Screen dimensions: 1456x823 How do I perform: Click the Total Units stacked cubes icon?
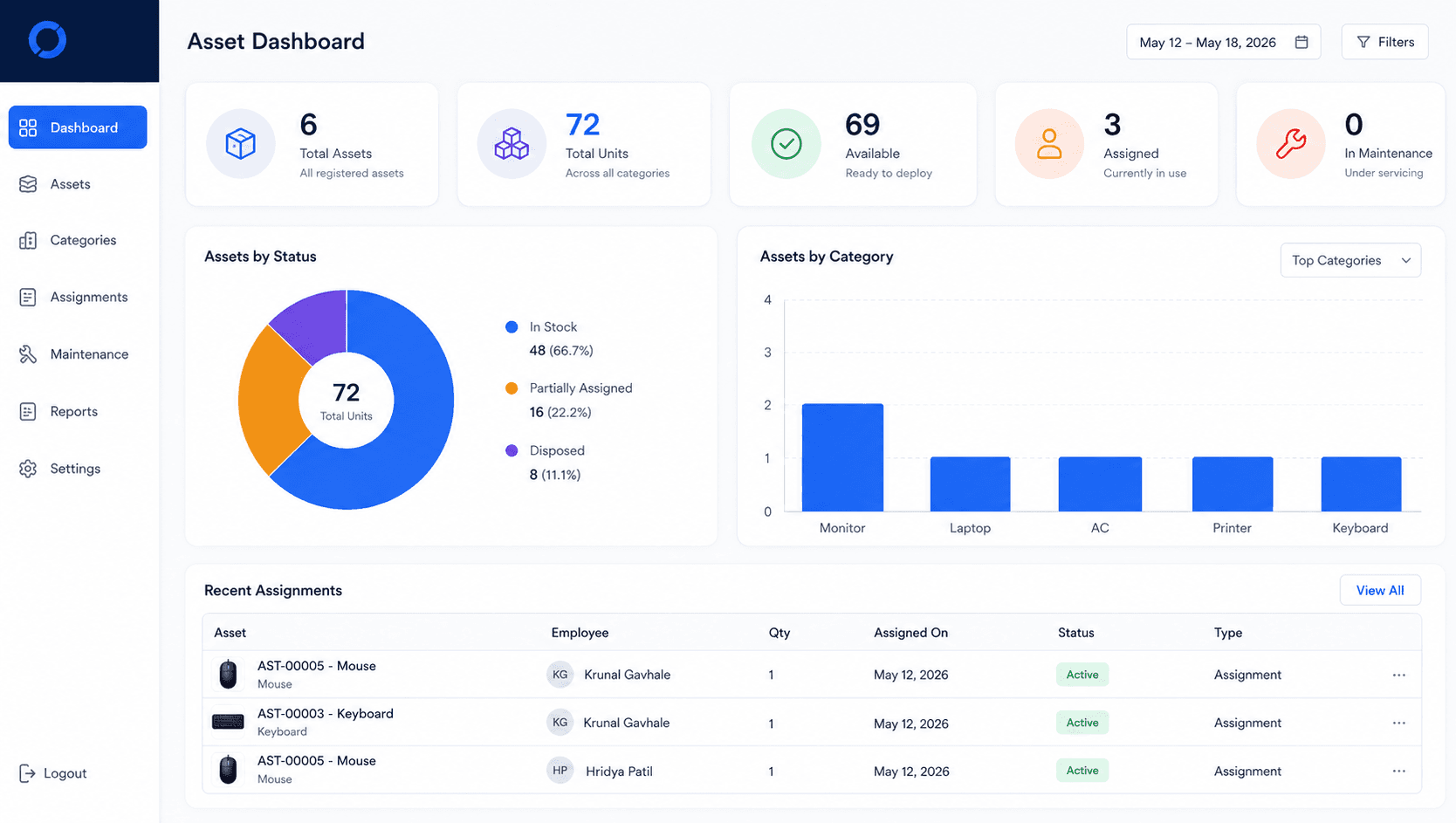[512, 144]
